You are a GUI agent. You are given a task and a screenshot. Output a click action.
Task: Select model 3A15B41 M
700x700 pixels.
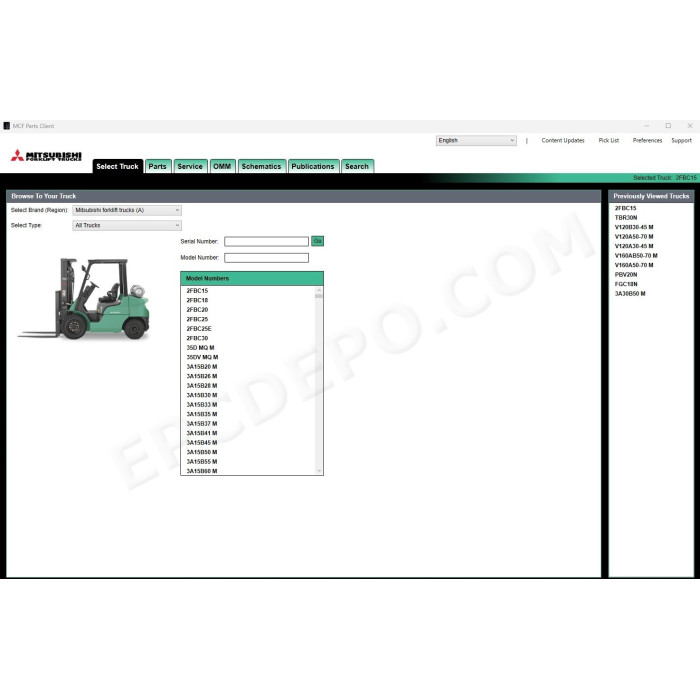(202, 433)
